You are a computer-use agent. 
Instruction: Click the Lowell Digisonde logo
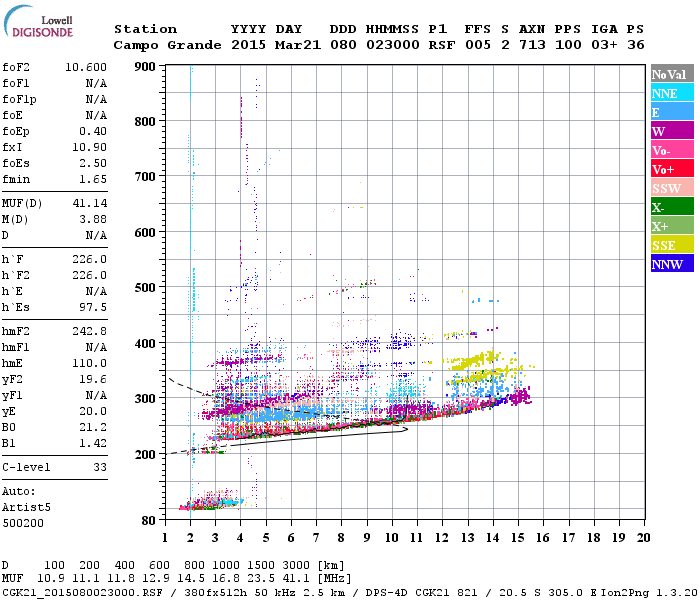point(38,21)
